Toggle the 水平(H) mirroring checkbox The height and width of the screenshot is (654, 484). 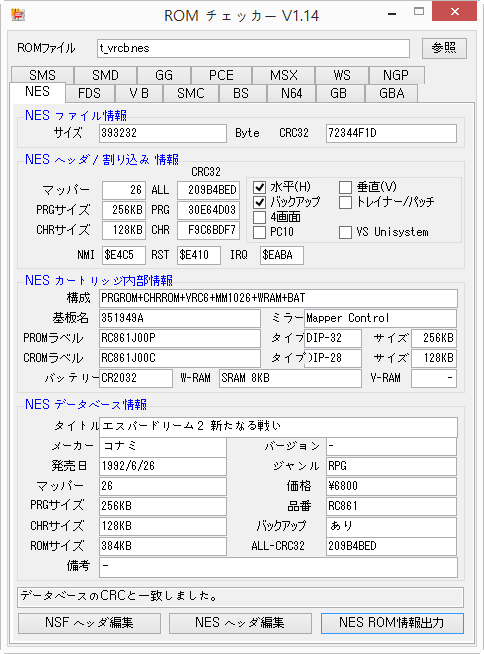pyautogui.click(x=260, y=188)
